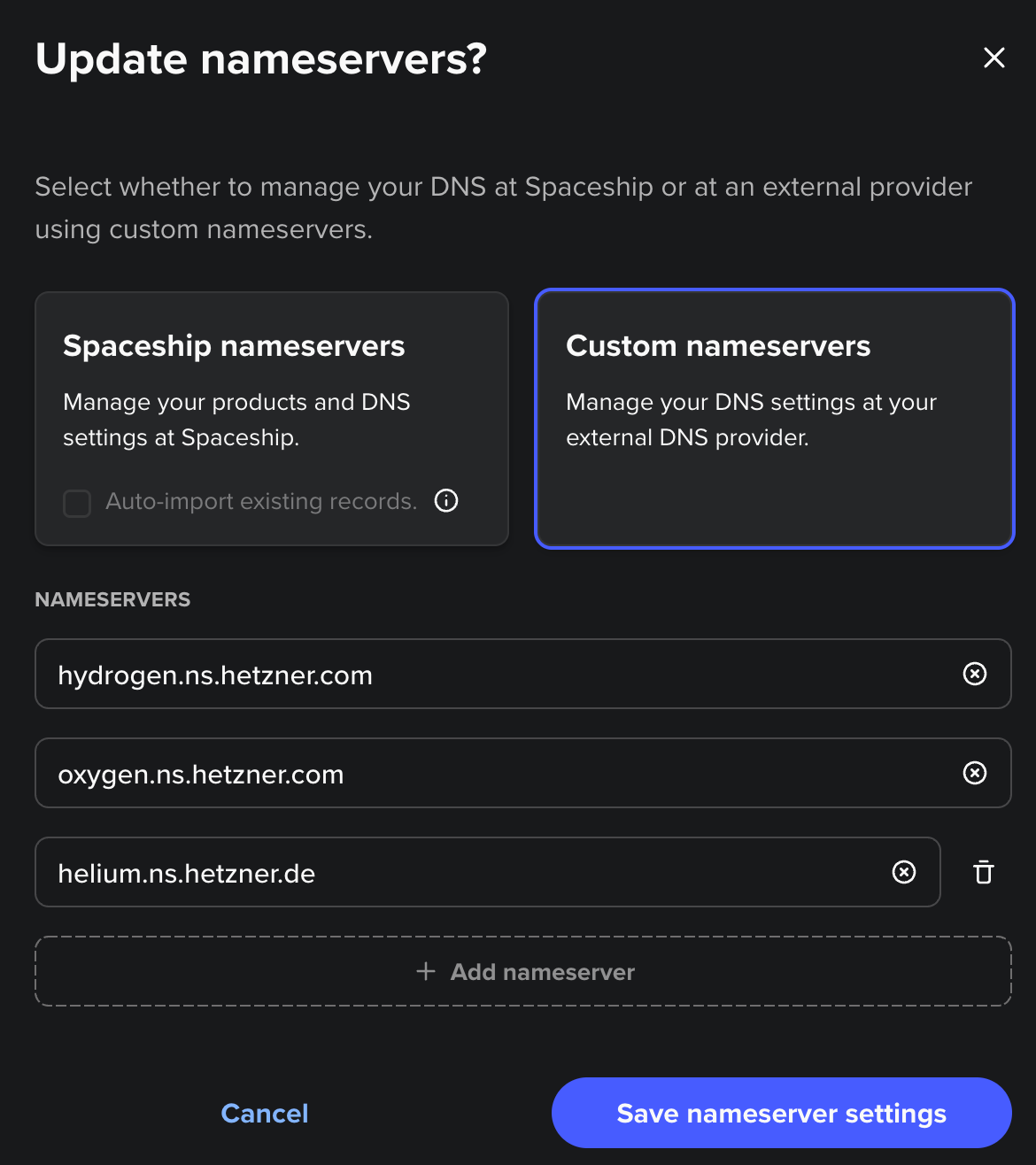The width and height of the screenshot is (1036, 1165).
Task: Click the Add nameserver button
Action: [542, 972]
